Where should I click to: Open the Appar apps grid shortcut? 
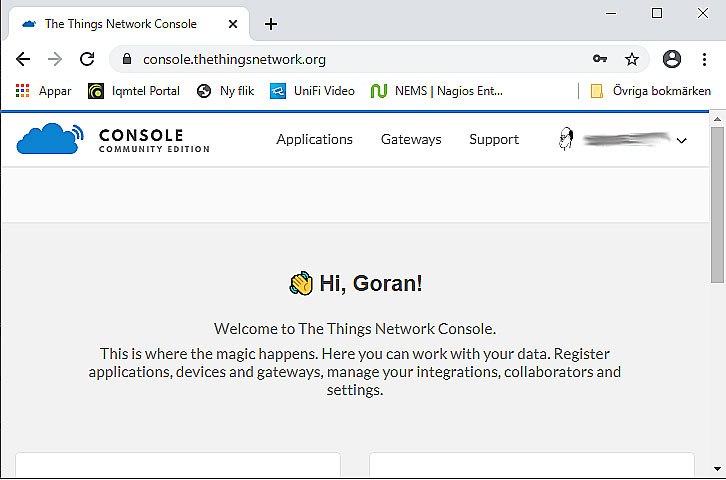44,91
